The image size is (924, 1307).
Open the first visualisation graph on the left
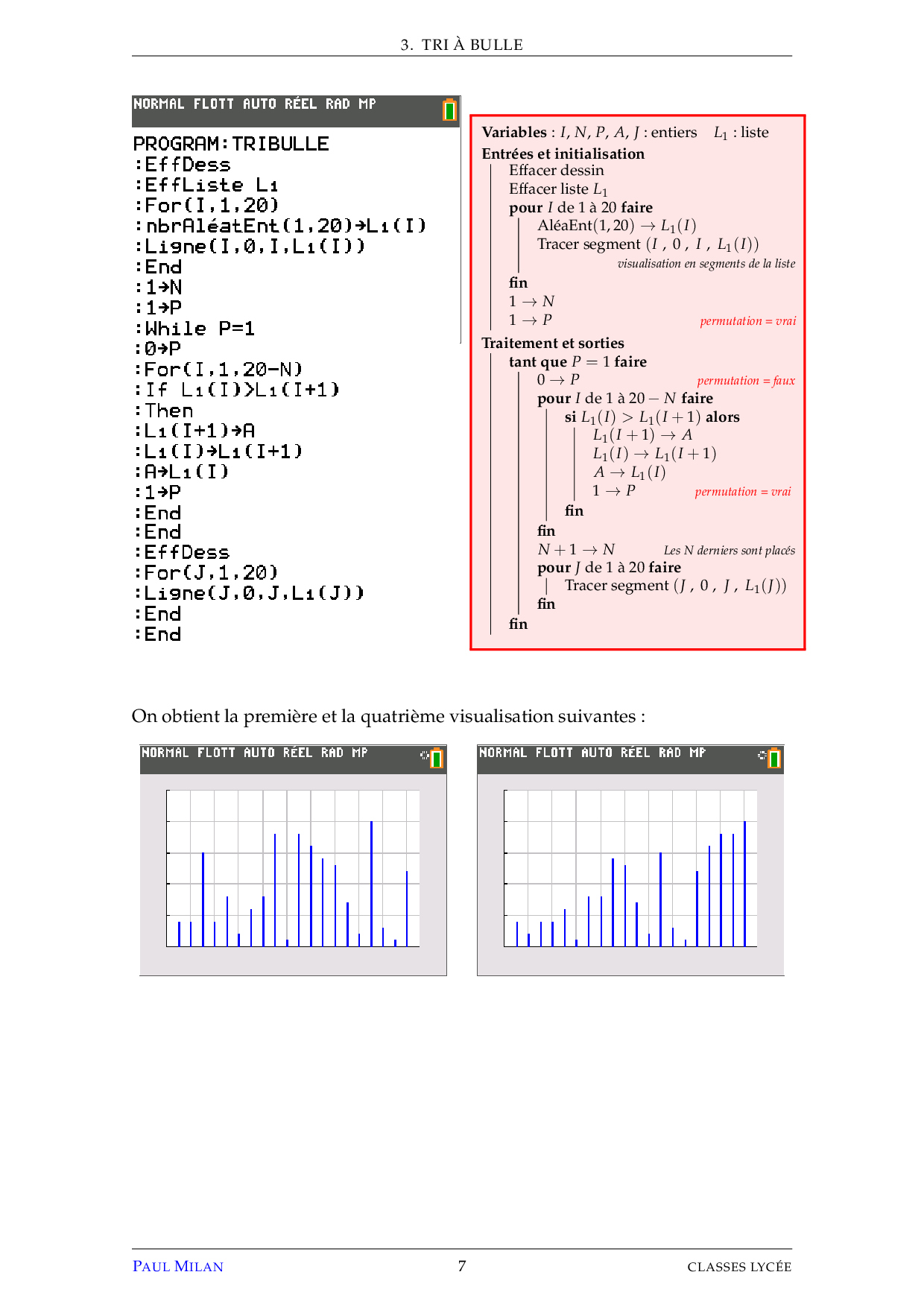tap(293, 868)
